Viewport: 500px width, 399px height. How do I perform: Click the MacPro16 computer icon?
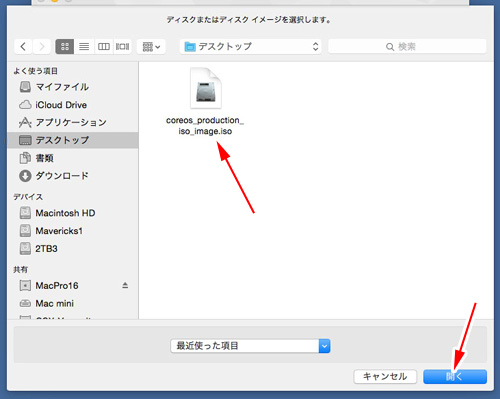(25, 286)
